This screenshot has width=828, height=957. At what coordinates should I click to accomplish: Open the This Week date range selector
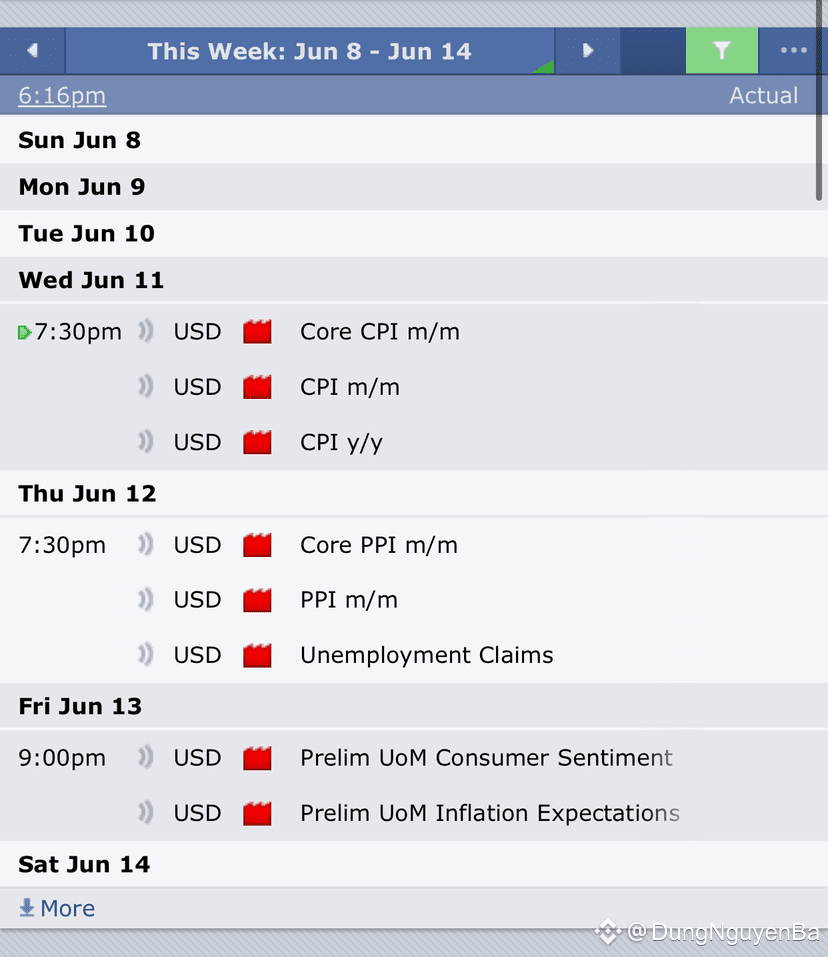point(309,51)
